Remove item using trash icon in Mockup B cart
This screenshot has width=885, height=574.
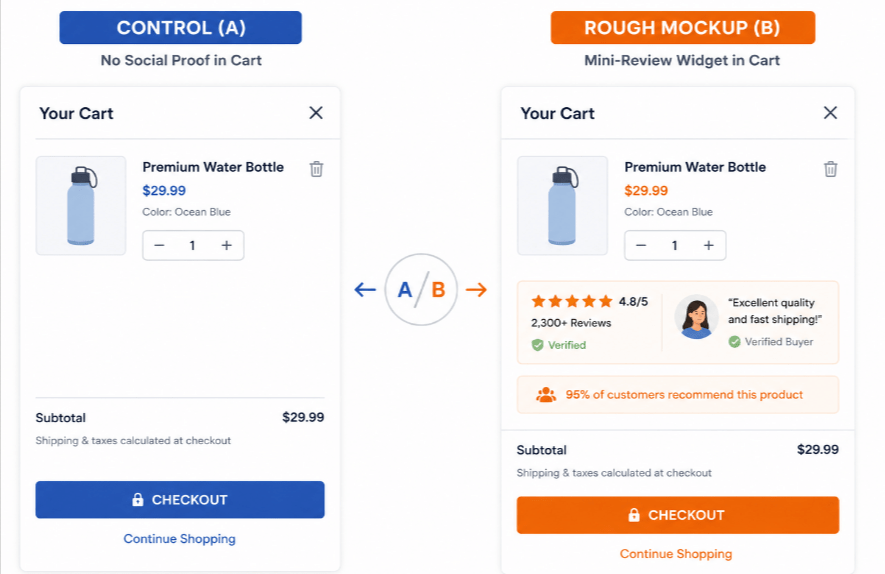coord(831,169)
